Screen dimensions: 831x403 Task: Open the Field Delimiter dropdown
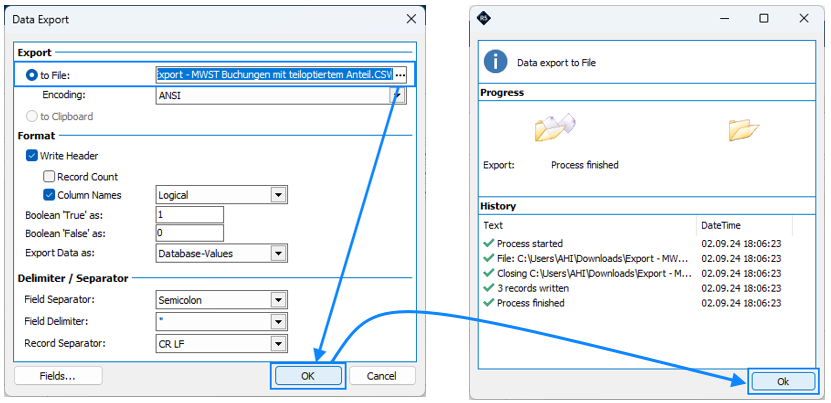(279, 322)
